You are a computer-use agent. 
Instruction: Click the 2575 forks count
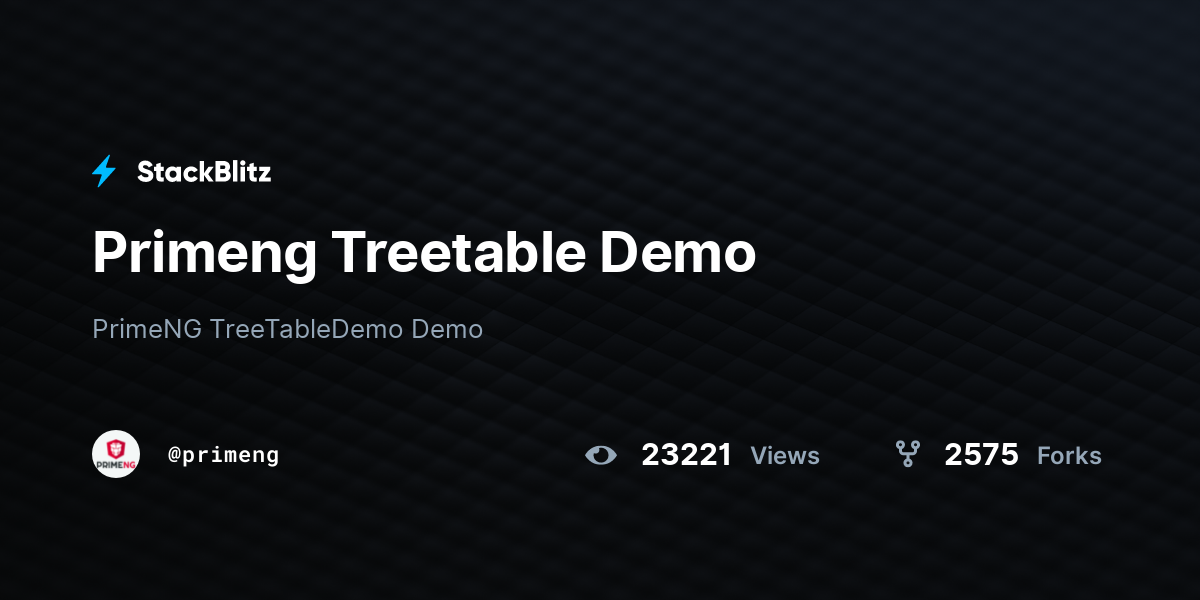coord(981,455)
